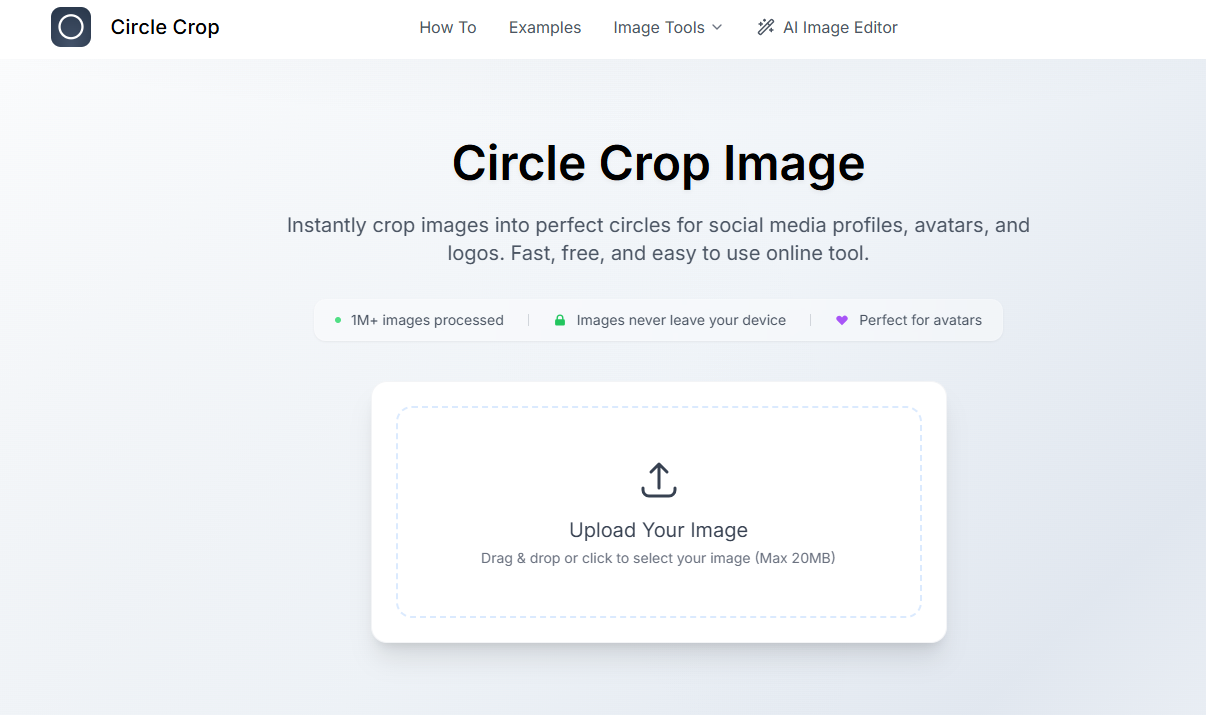
Task: Click the circle emblem in the logo
Action: point(70,26)
